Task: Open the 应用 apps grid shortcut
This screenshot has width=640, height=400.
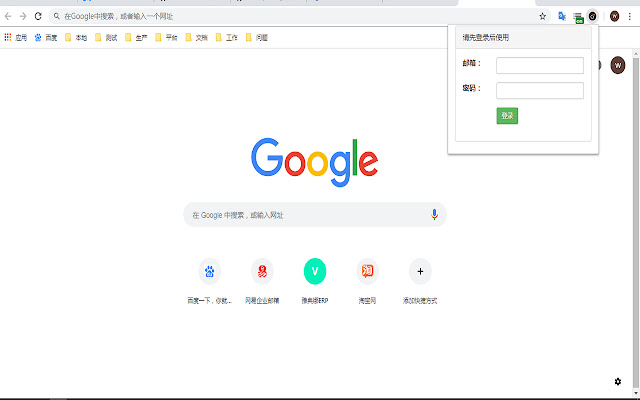Action: (x=16, y=38)
